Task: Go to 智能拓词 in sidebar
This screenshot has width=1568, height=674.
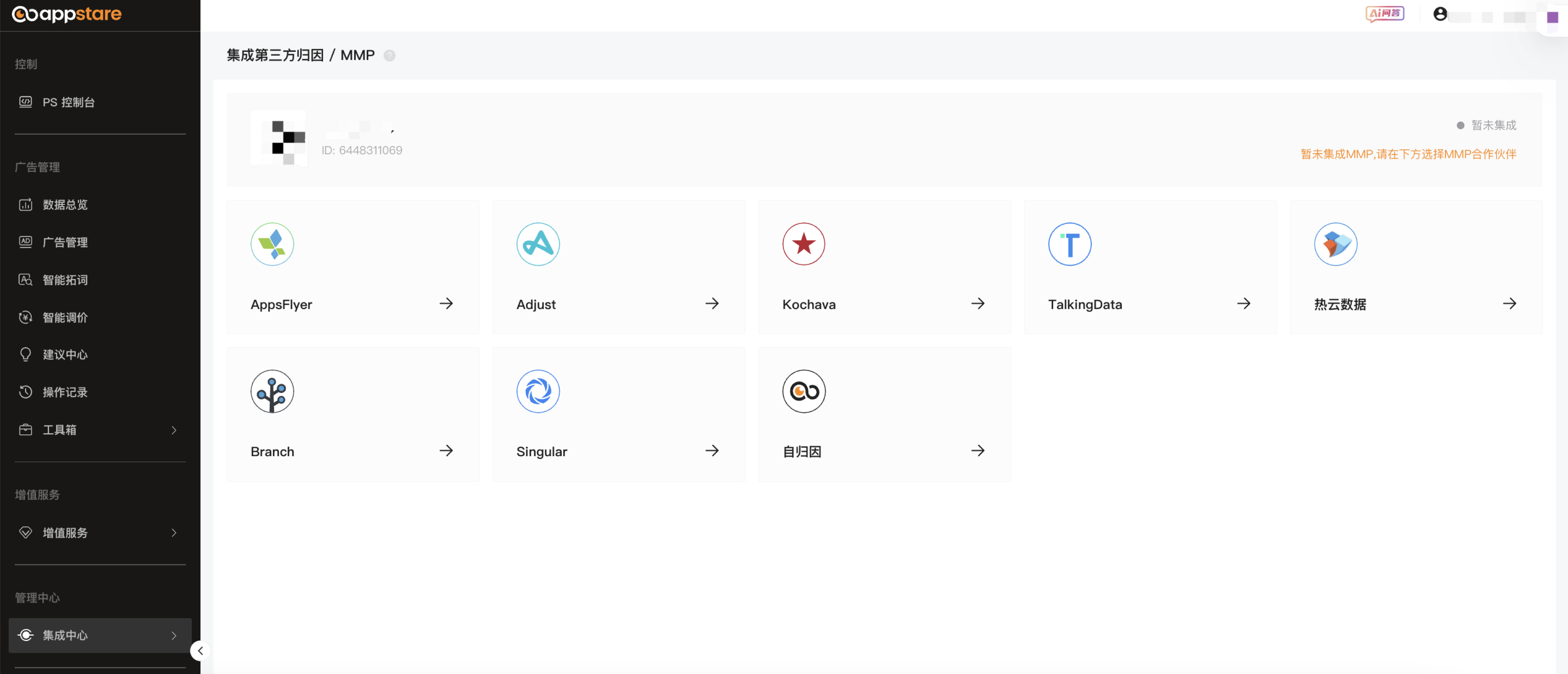Action: [x=65, y=280]
